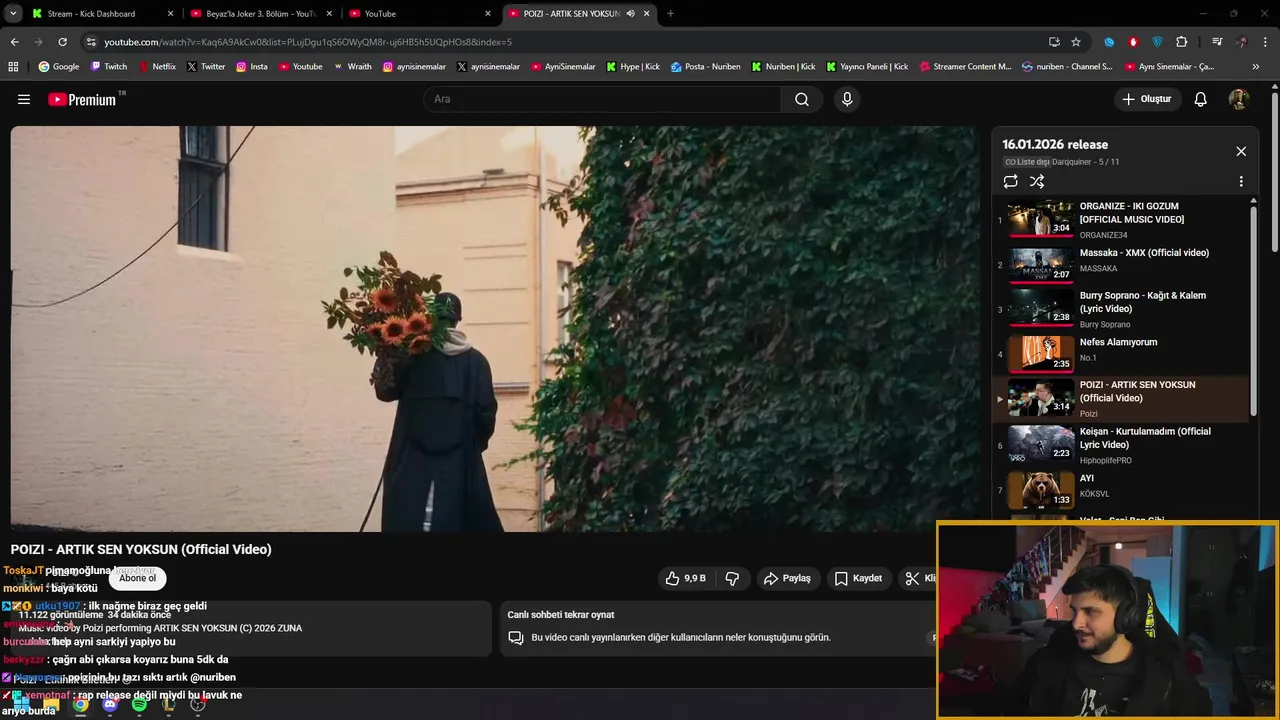Reload the current page
Screen dimensions: 1280x720
coord(62,42)
